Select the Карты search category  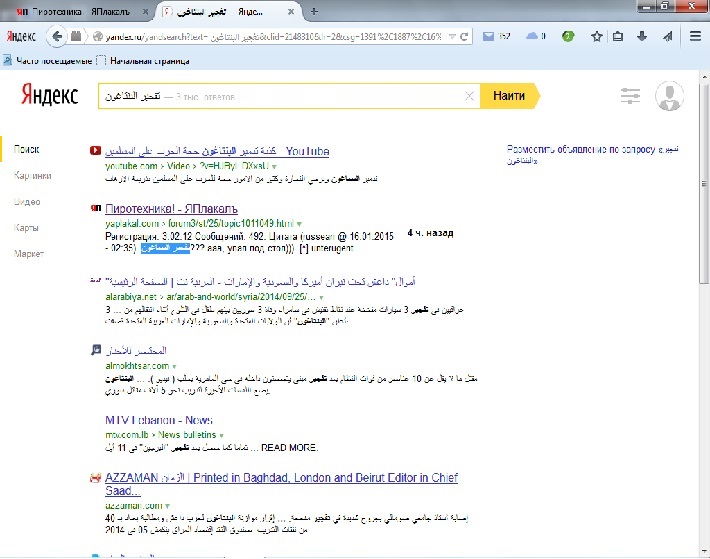[26, 228]
